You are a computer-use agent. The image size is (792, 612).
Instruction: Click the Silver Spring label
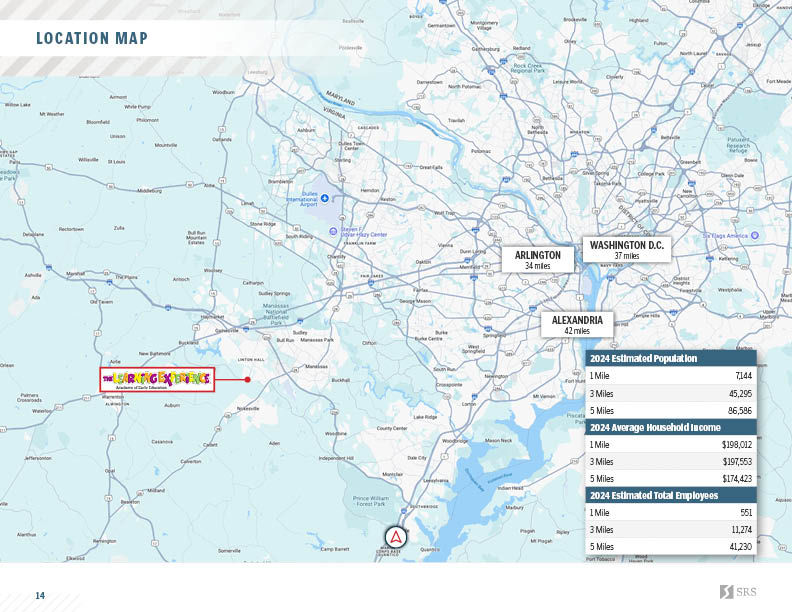[596, 173]
